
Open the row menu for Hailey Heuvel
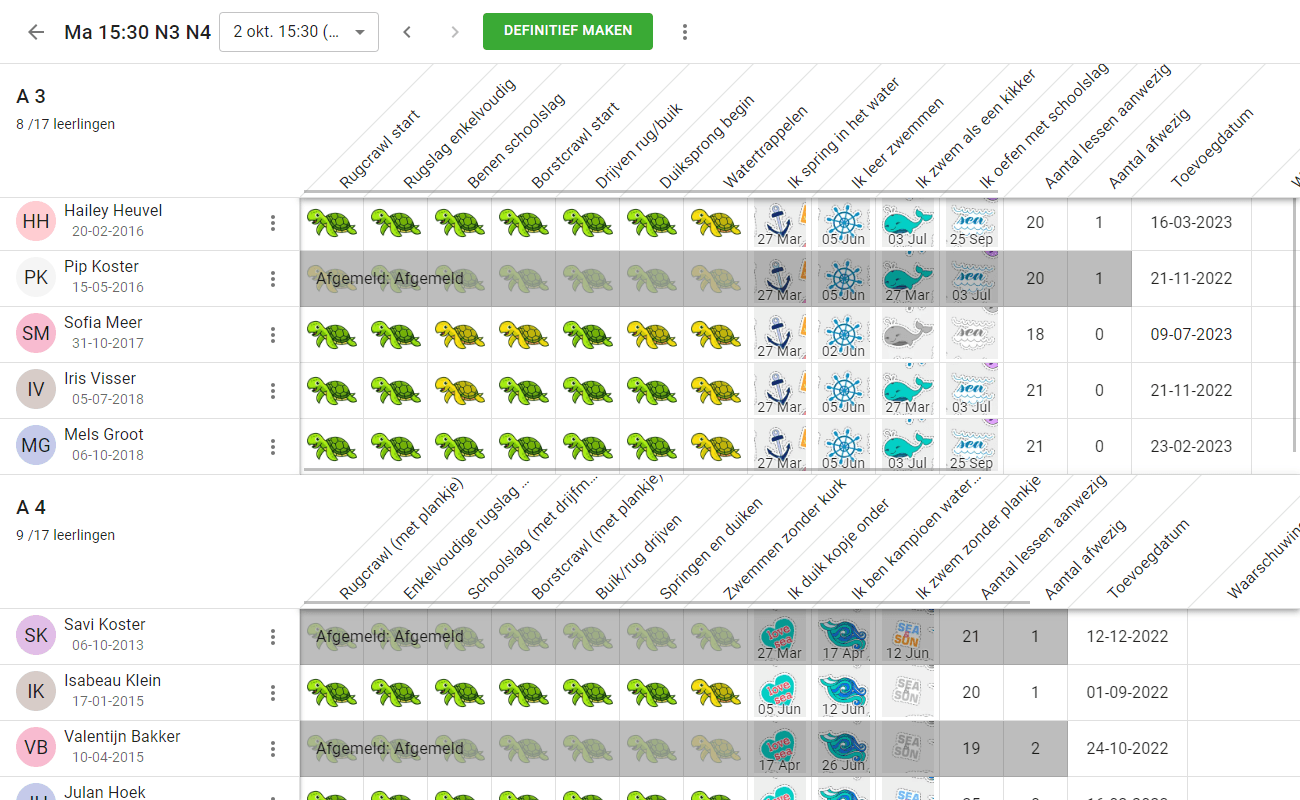(273, 223)
